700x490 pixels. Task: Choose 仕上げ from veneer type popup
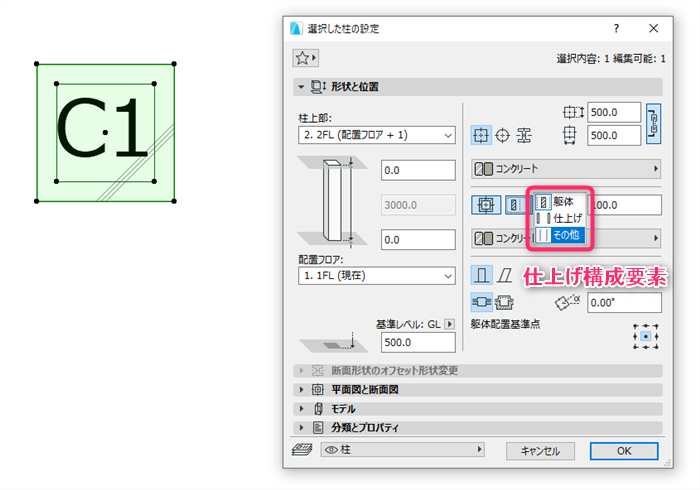pos(560,218)
